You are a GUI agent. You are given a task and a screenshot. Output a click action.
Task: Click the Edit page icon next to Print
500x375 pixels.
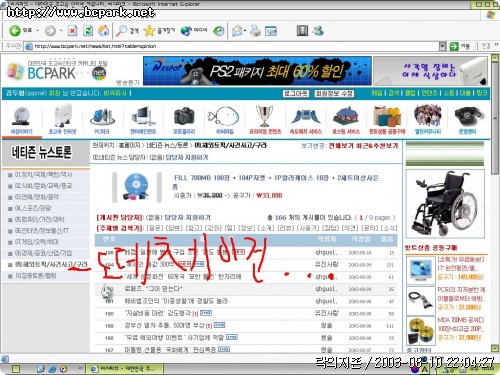(271, 31)
